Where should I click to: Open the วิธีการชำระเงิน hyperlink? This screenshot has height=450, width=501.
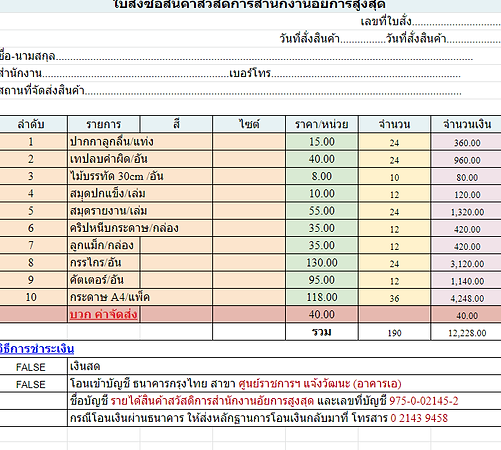[x=37, y=349]
